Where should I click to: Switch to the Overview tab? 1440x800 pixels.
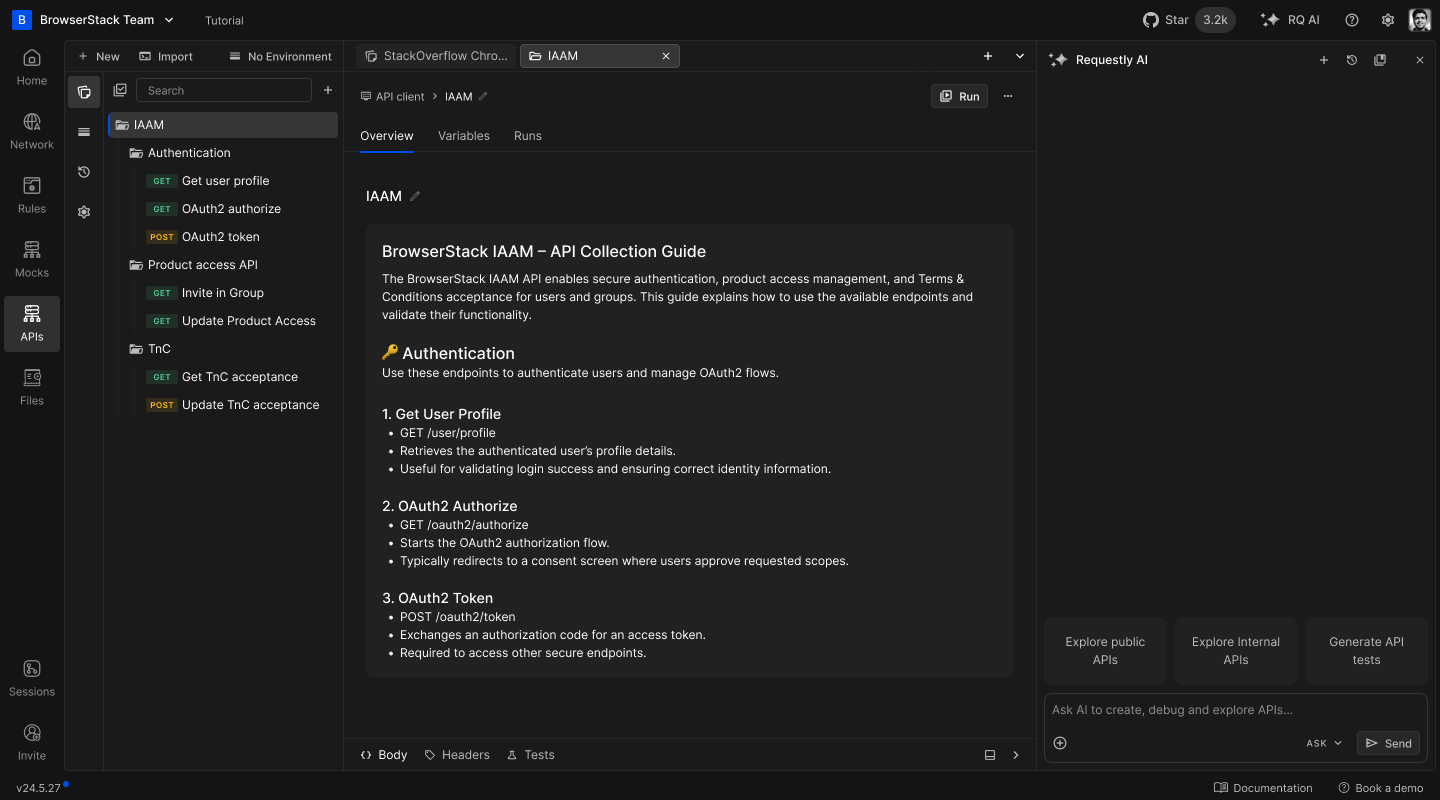(x=387, y=136)
